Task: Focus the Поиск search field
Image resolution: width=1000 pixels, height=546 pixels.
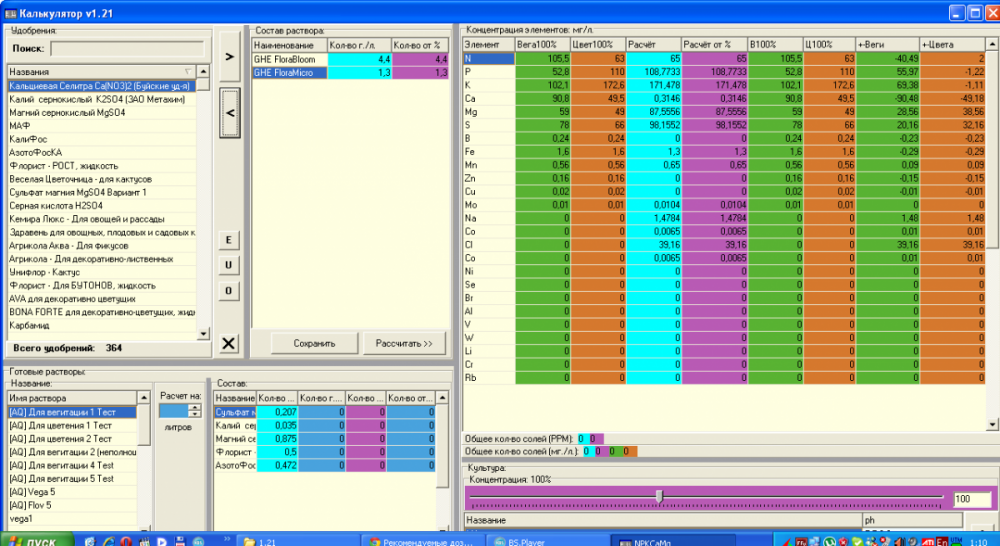Action: pos(128,48)
